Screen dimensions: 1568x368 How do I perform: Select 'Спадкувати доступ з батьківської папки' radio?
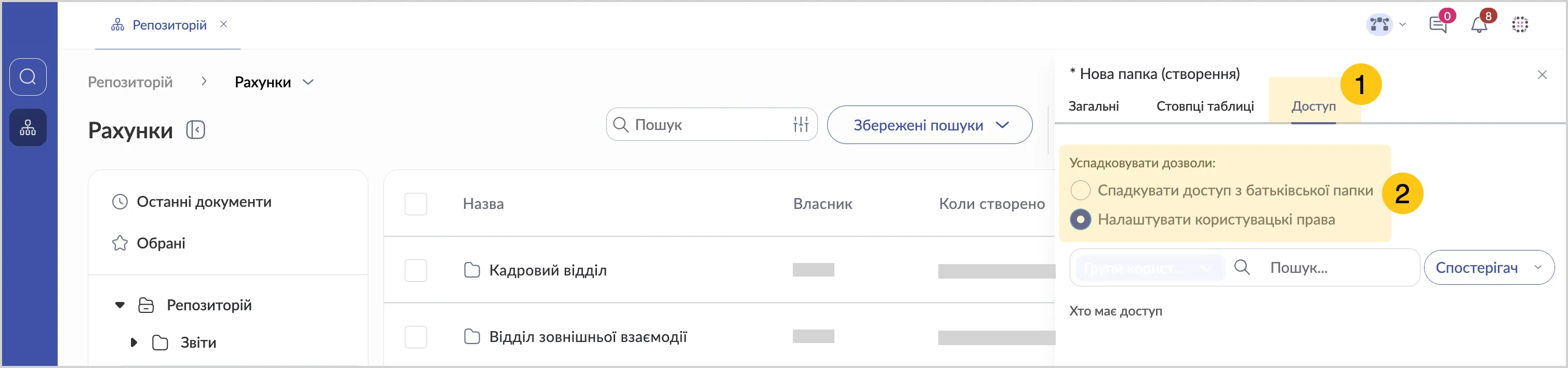click(x=1081, y=190)
